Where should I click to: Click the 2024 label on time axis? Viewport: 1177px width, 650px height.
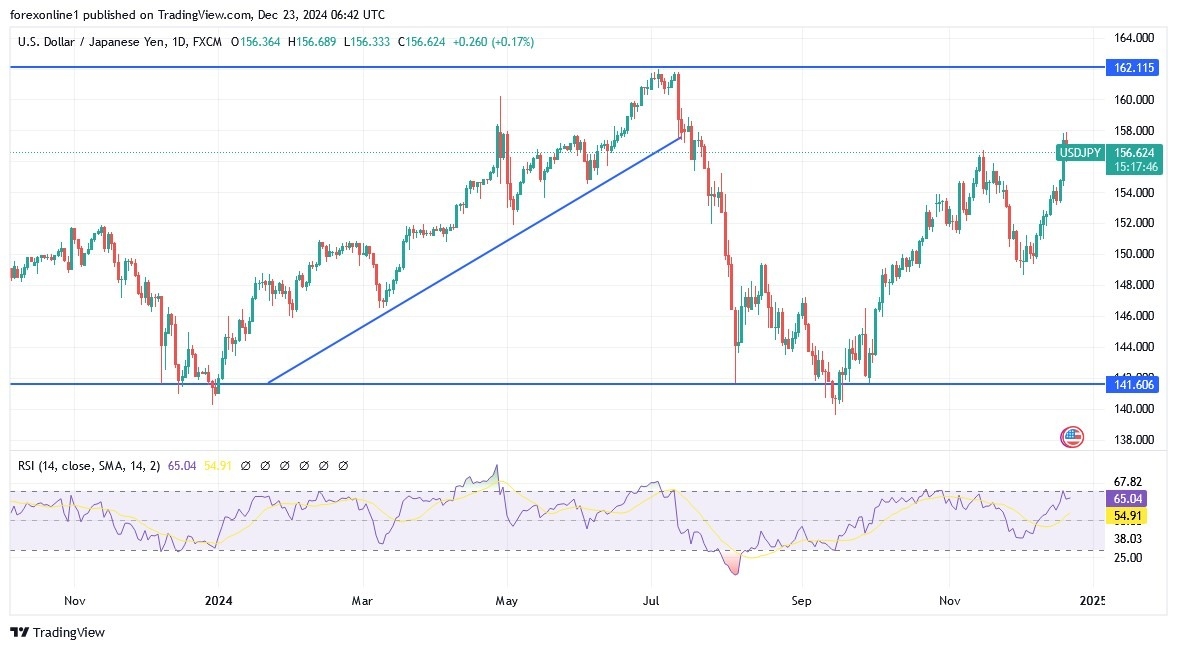(218, 601)
